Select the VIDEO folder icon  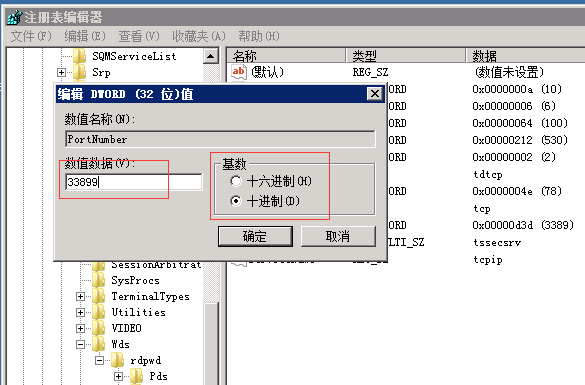click(x=99, y=328)
